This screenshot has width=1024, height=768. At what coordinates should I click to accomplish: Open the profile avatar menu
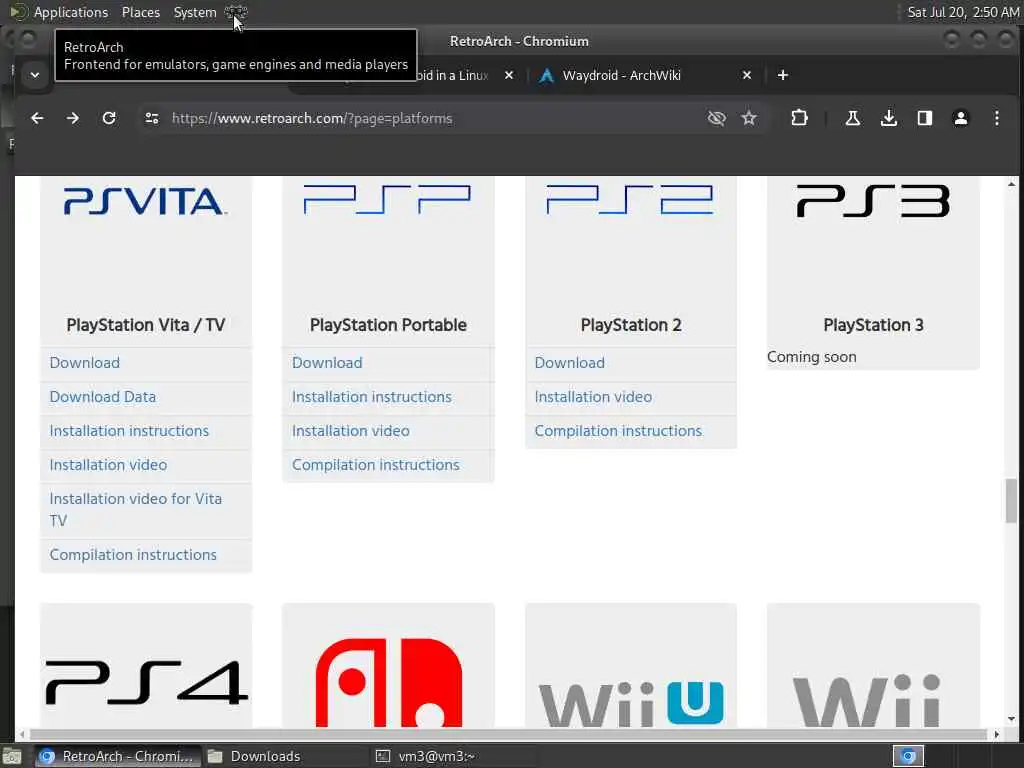point(961,118)
